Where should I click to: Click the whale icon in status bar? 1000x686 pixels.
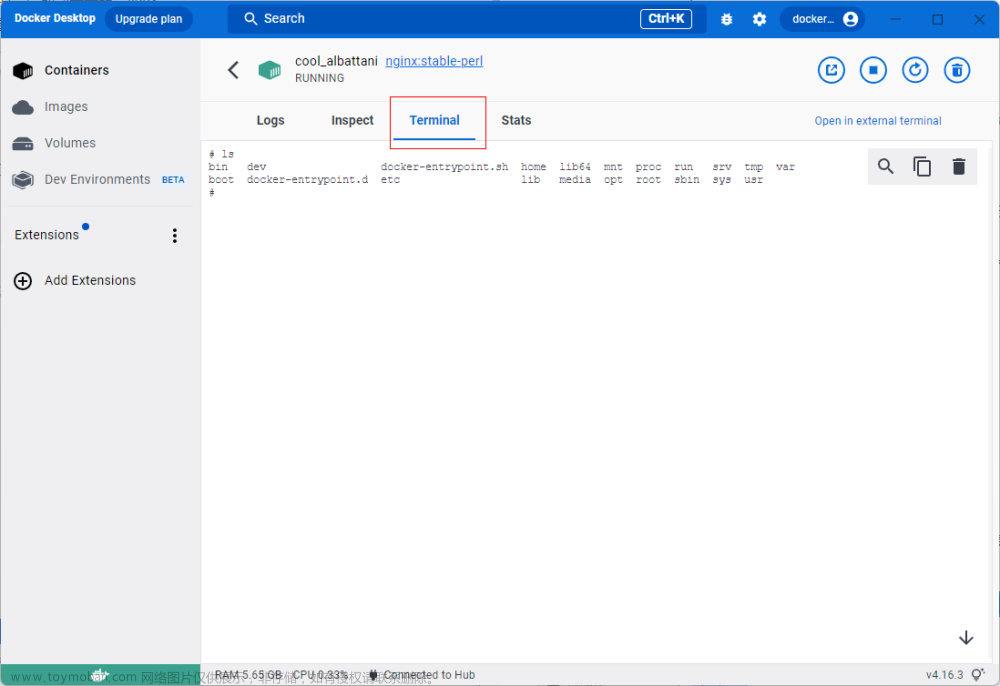[99, 675]
